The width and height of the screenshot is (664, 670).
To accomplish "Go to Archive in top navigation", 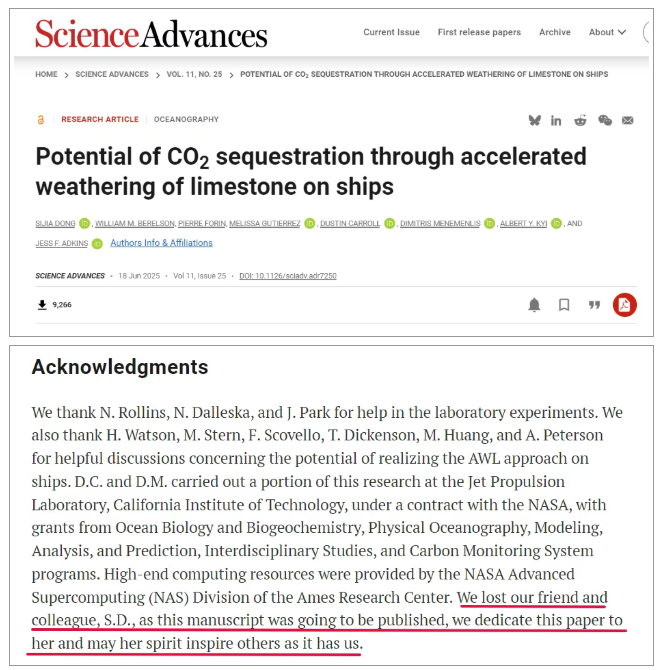I will coord(555,32).
